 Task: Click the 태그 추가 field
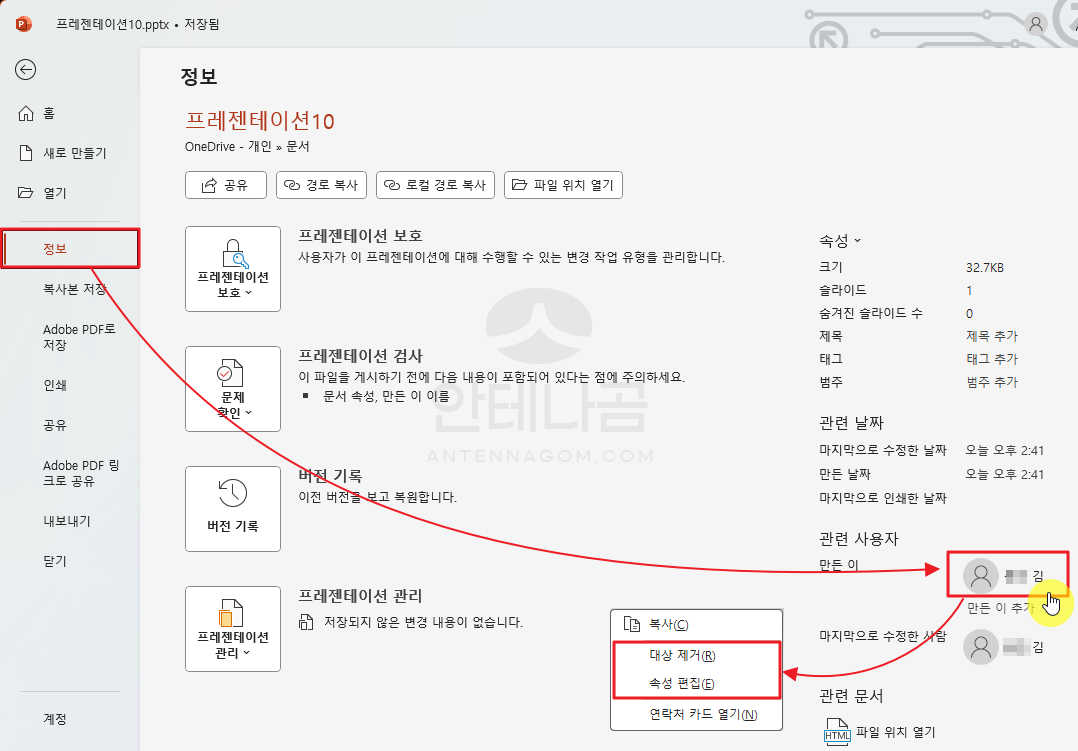tap(991, 358)
